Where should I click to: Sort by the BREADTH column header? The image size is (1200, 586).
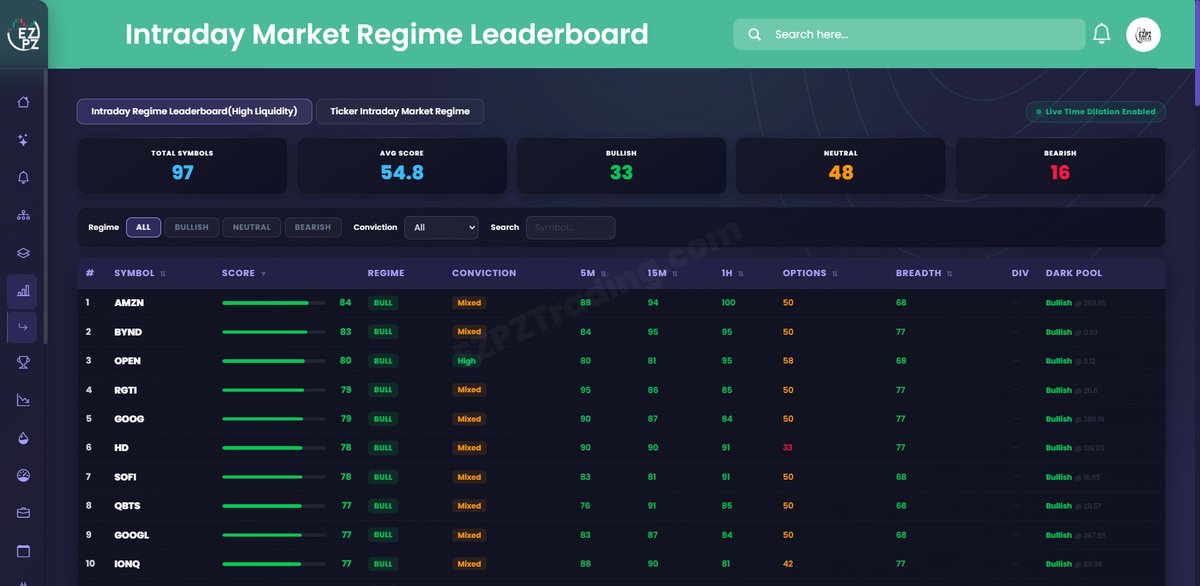[x=924, y=273]
